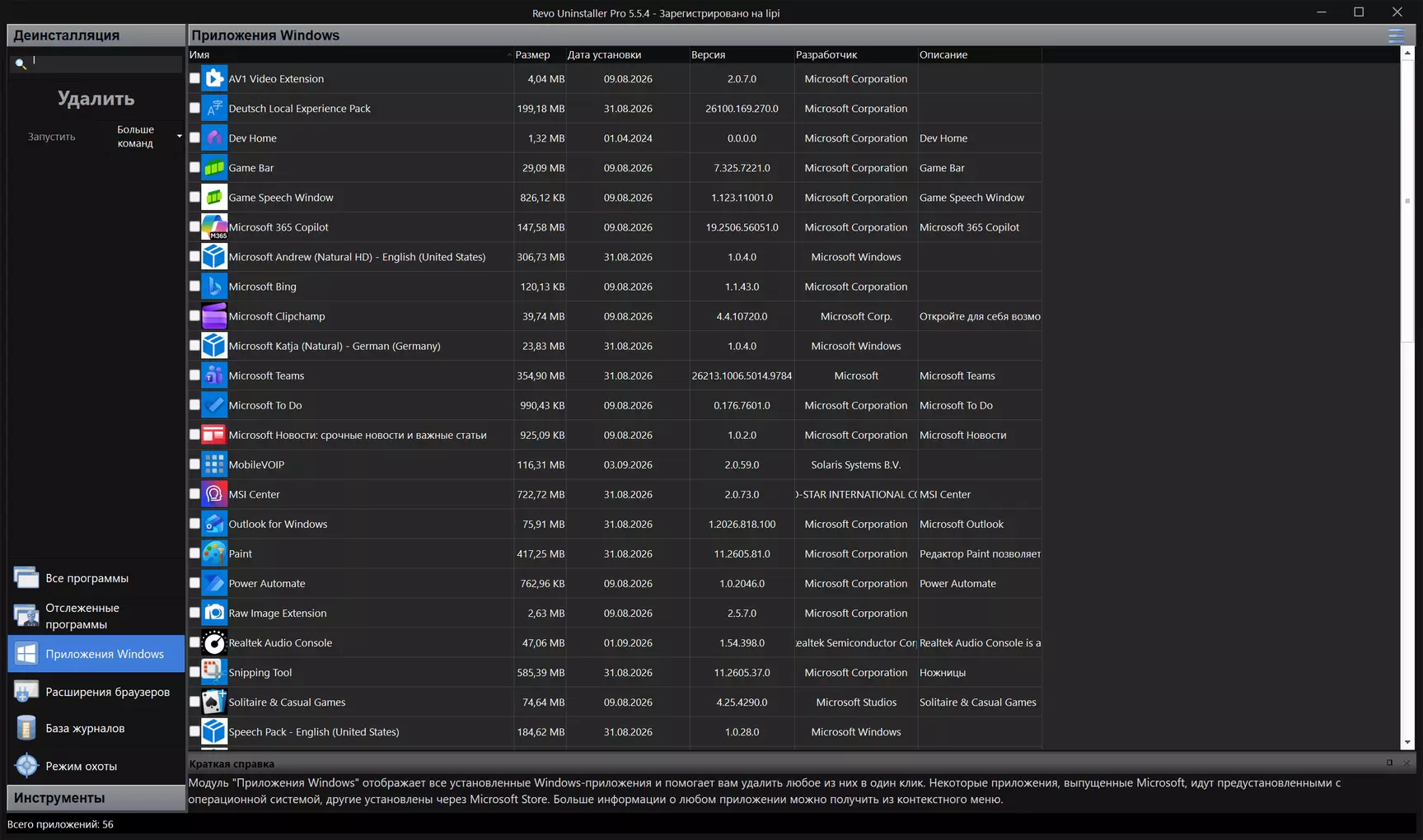Image resolution: width=1423 pixels, height=840 pixels.
Task: Click the Microsoft Katja German voice icon
Action: click(x=214, y=345)
